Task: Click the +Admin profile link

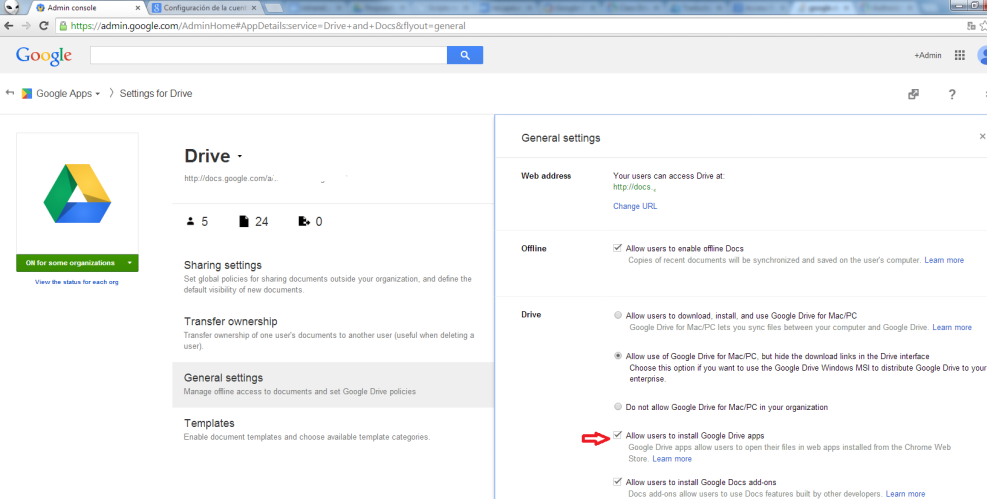Action: [x=928, y=55]
